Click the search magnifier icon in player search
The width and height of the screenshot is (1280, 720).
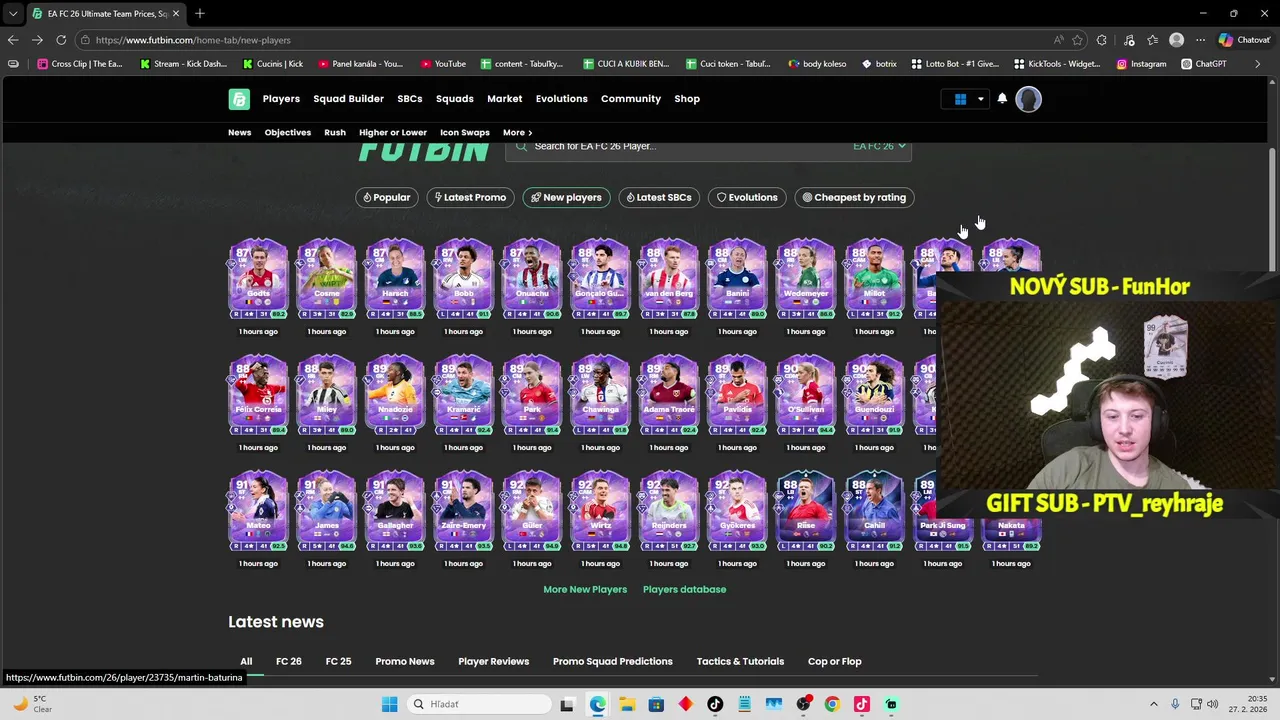click(521, 146)
